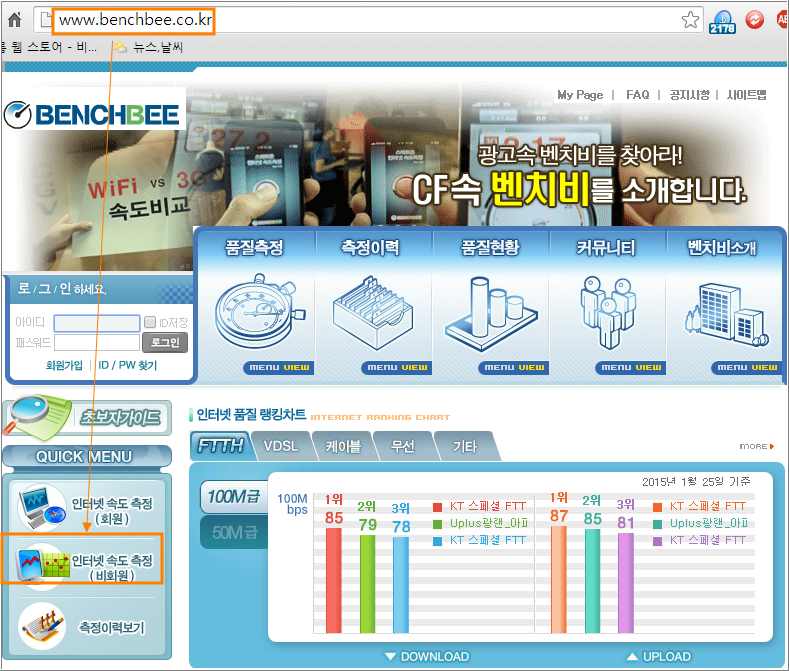Switch to the 케이블 tab
This screenshot has height=671, width=789.
(343, 446)
